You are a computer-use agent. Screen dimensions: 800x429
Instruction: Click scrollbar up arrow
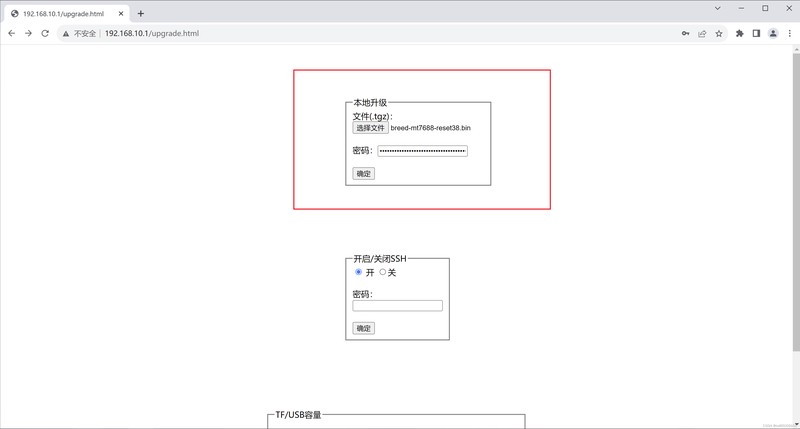pos(796,49)
